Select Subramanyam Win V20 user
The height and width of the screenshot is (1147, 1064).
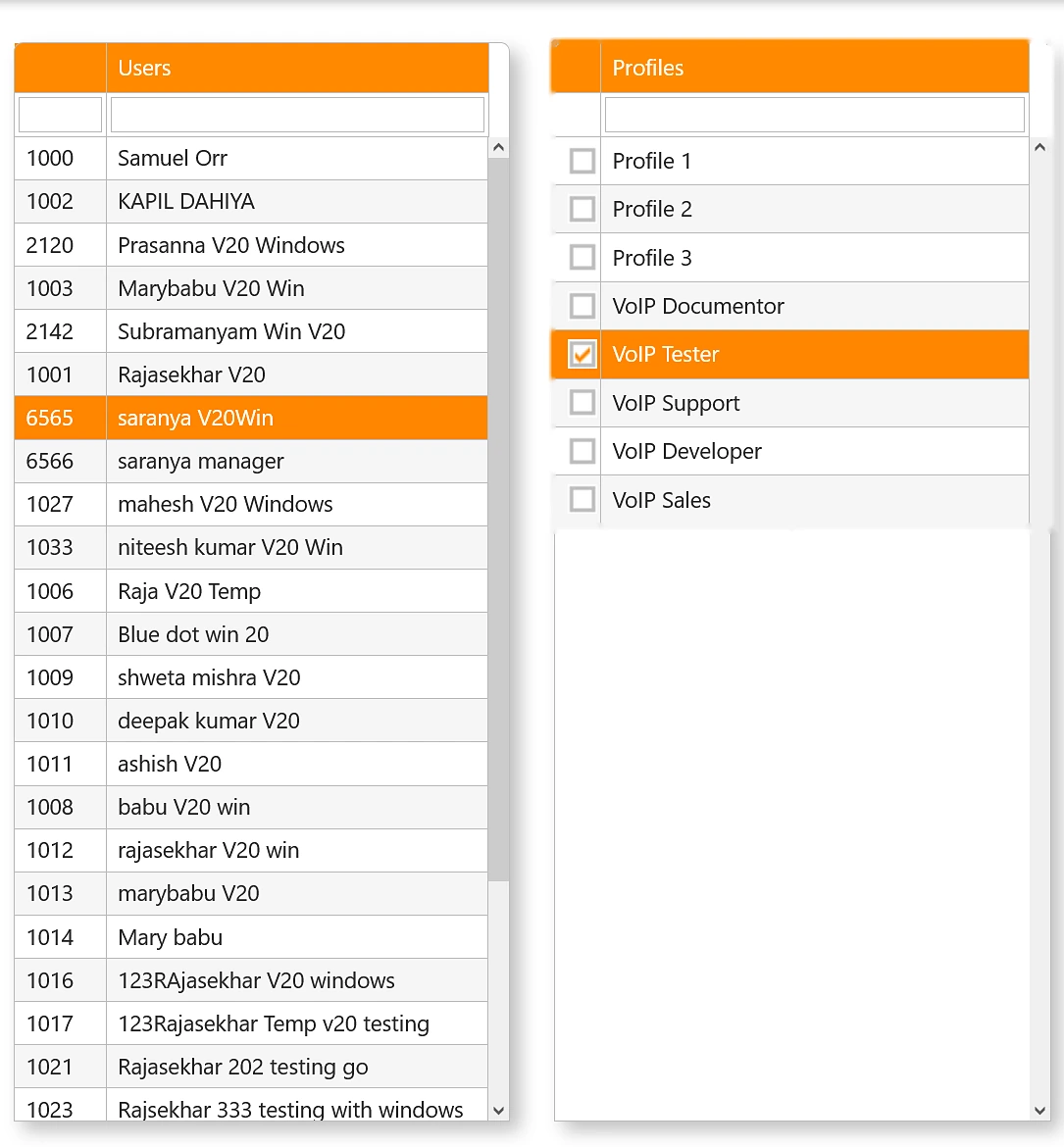pos(251,331)
